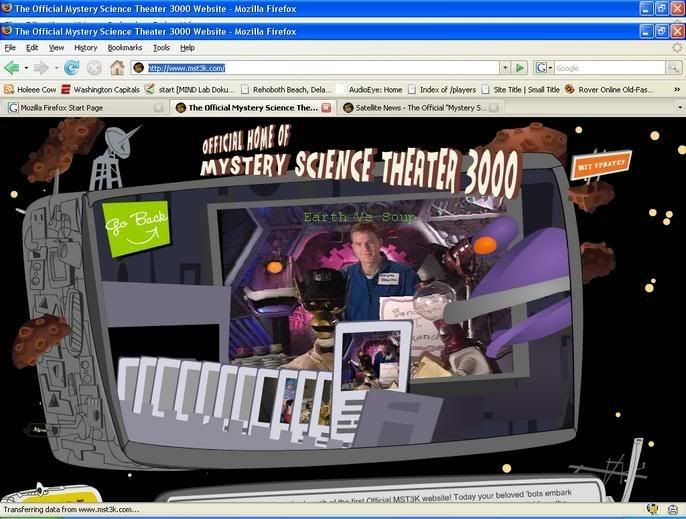This screenshot has width=686, height=519.
Task: Select The Official Mystery Science The... tab
Action: (x=253, y=108)
